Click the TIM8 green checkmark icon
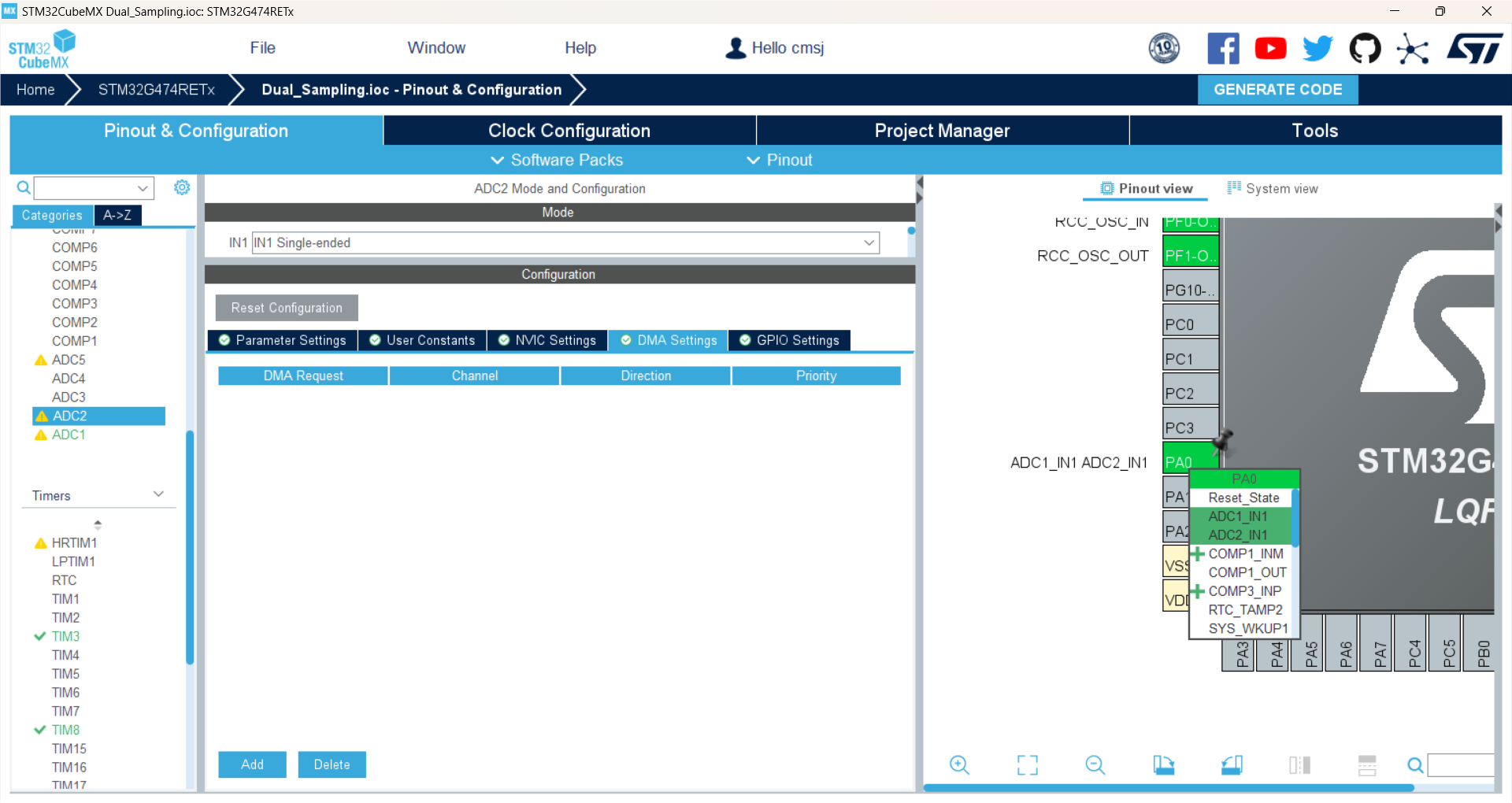 pos(40,730)
